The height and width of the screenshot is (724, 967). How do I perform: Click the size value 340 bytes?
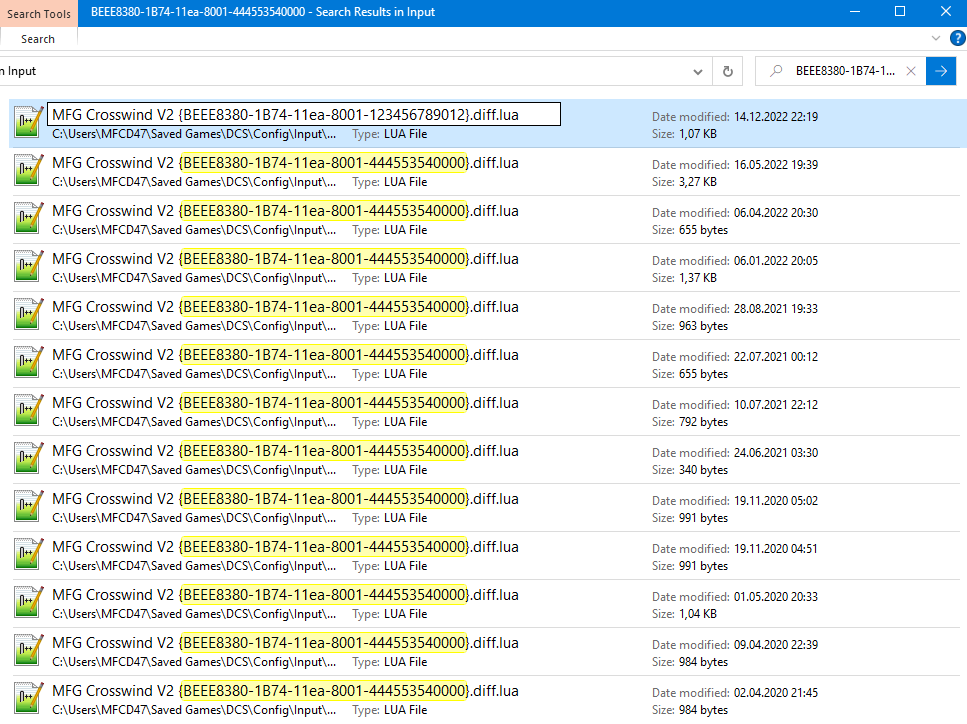tap(703, 471)
